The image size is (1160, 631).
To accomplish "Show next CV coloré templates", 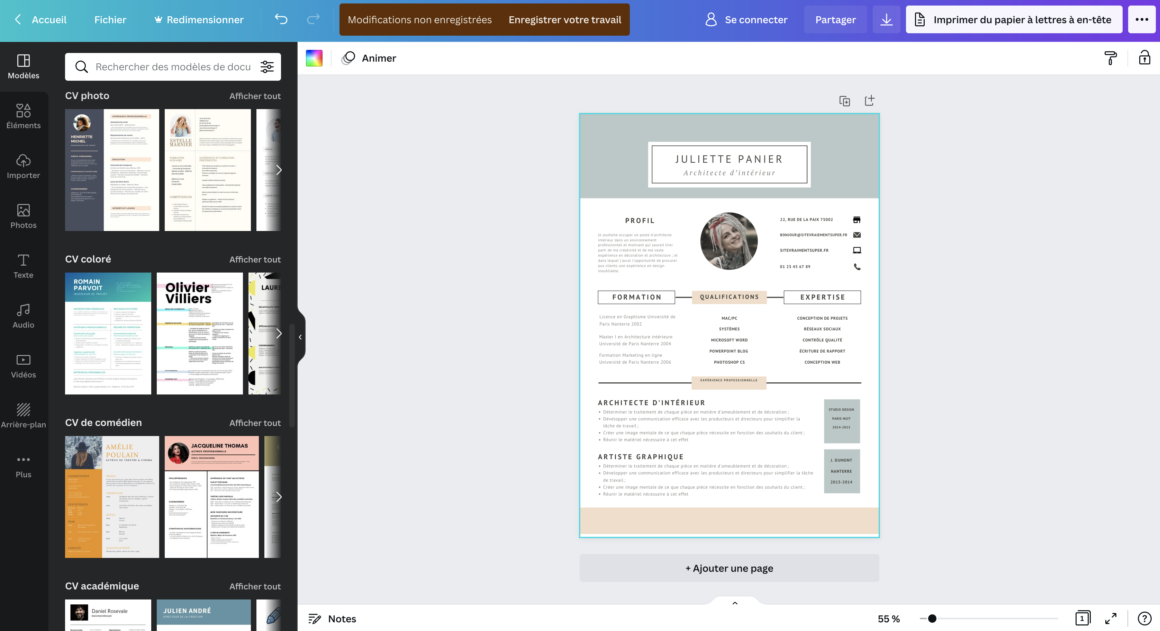I will 278,333.
